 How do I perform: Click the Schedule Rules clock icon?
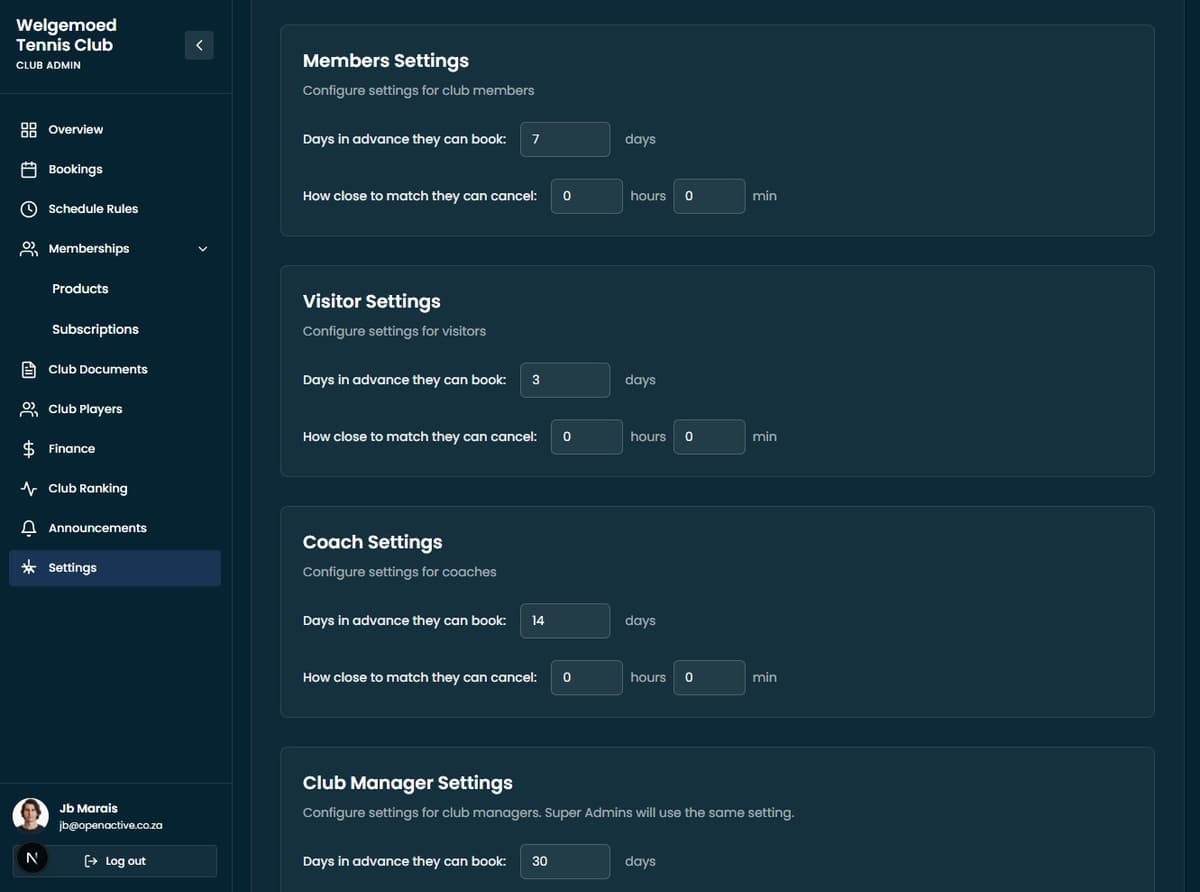point(29,209)
